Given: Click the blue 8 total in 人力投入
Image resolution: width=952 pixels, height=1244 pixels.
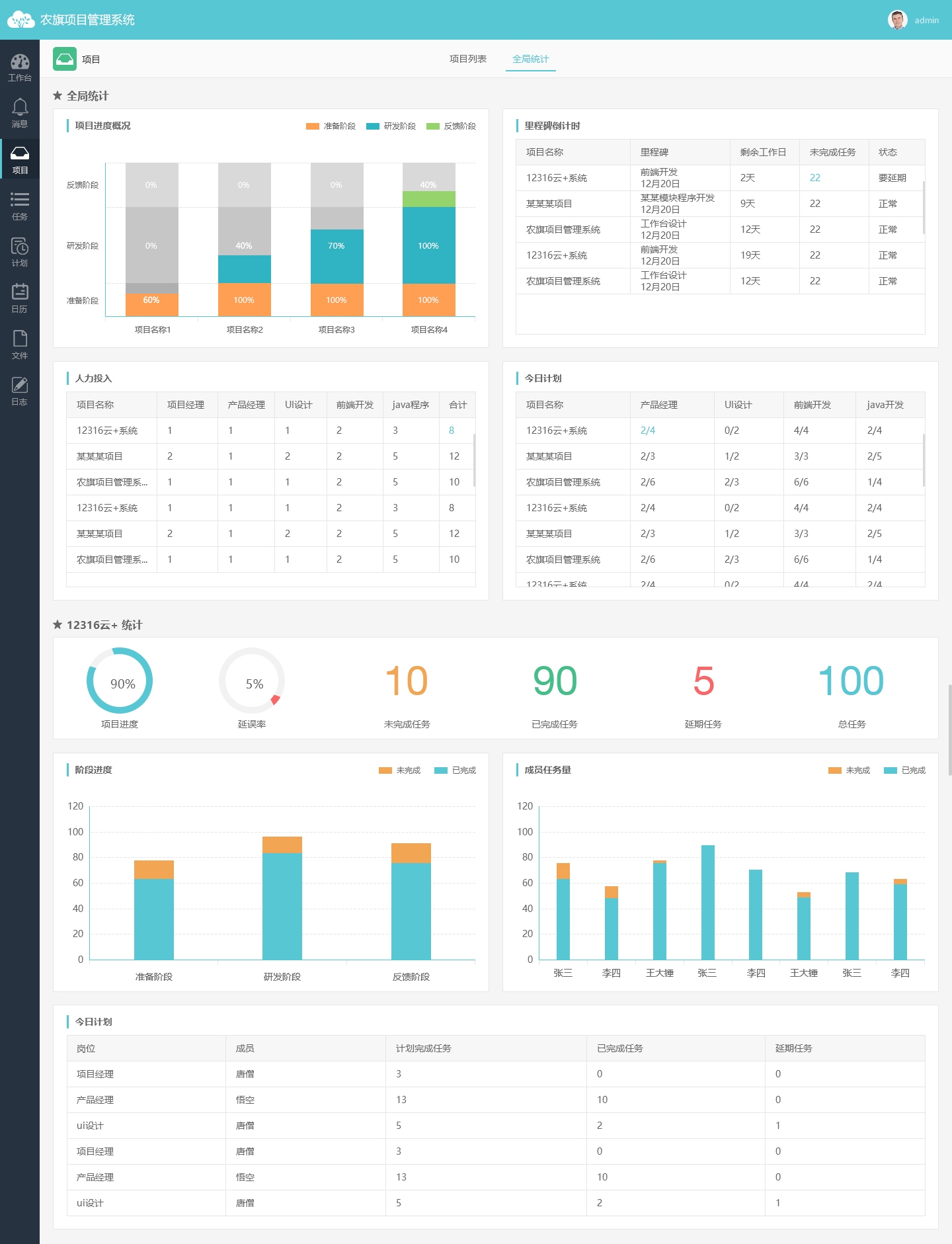Looking at the screenshot, I should tap(452, 431).
